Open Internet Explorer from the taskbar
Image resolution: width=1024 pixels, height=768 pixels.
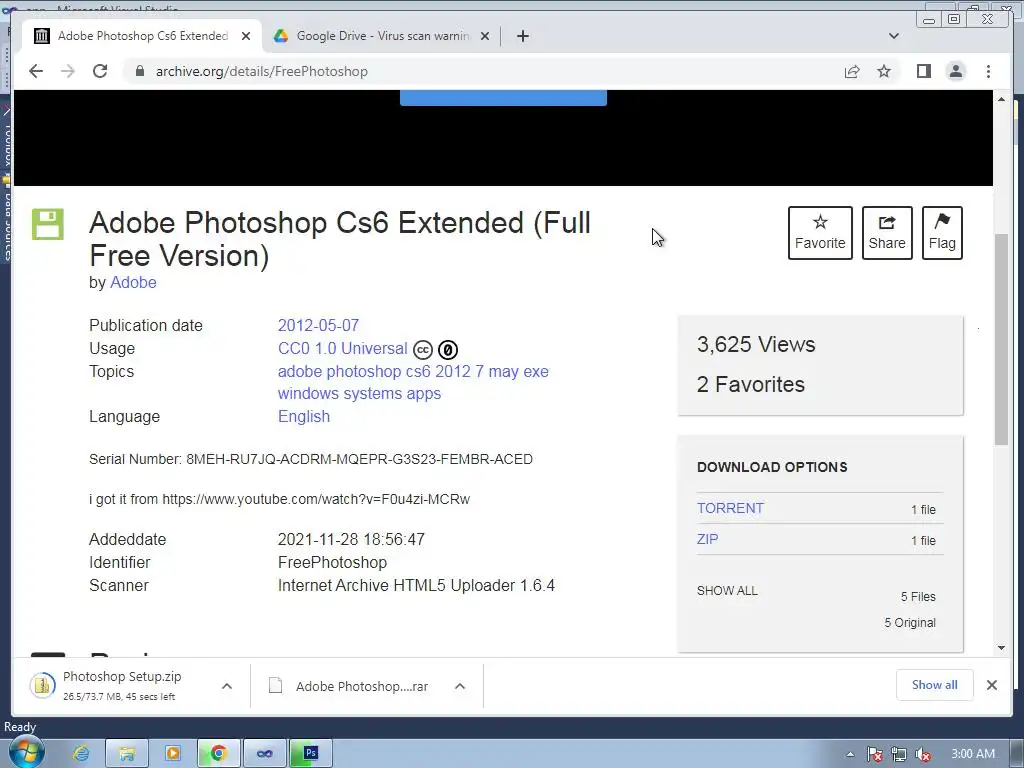[81, 754]
